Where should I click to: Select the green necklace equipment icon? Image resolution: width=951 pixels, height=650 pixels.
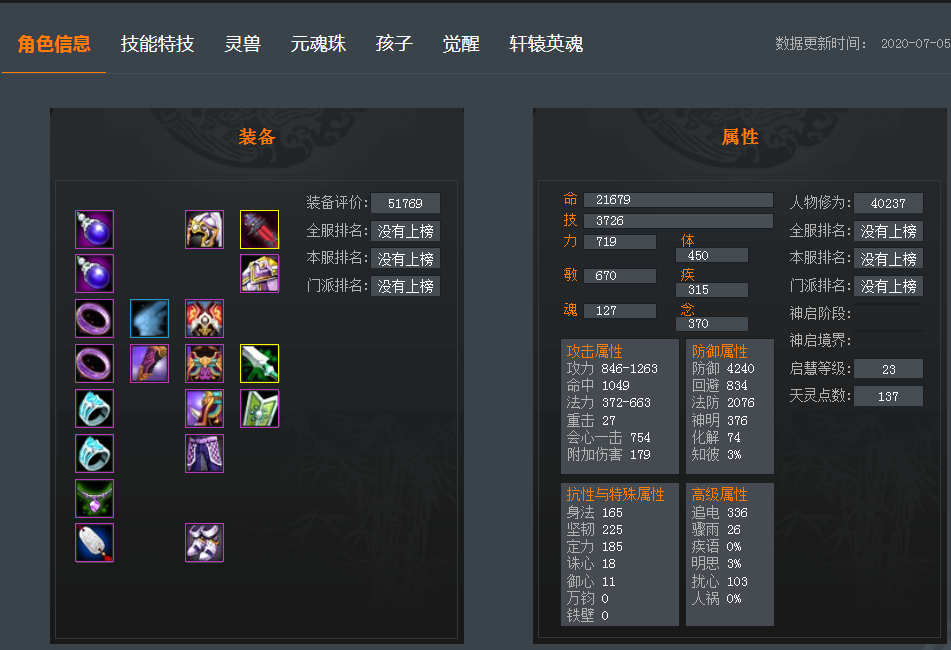95,498
